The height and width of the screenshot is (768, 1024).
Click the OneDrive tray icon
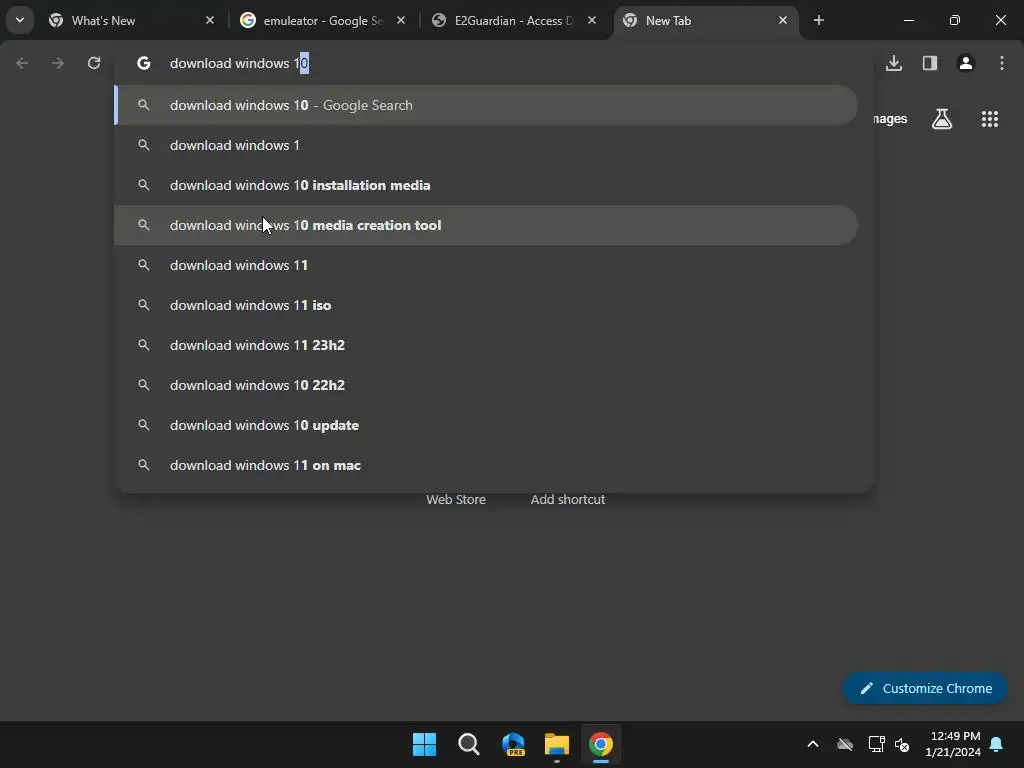pos(845,744)
